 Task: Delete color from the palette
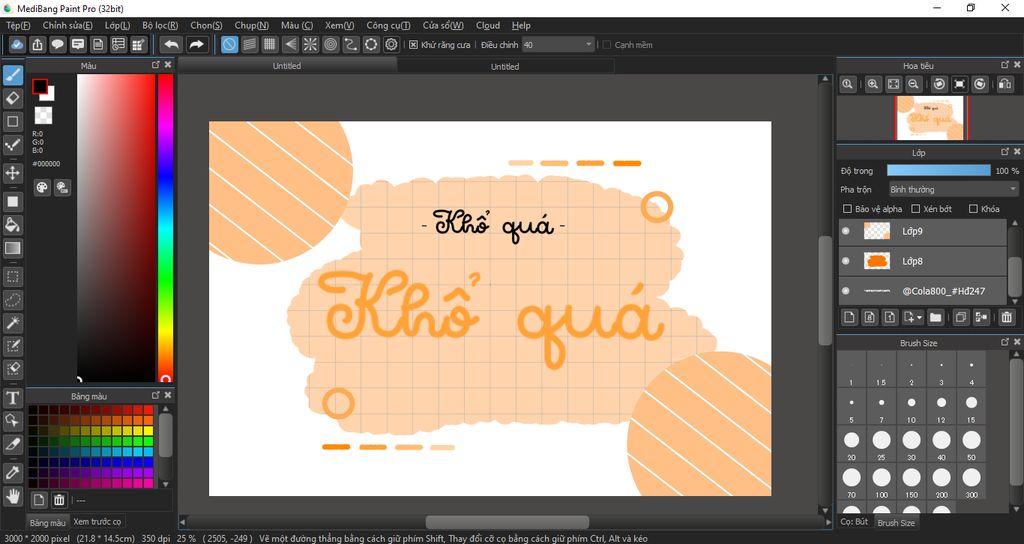(59, 500)
